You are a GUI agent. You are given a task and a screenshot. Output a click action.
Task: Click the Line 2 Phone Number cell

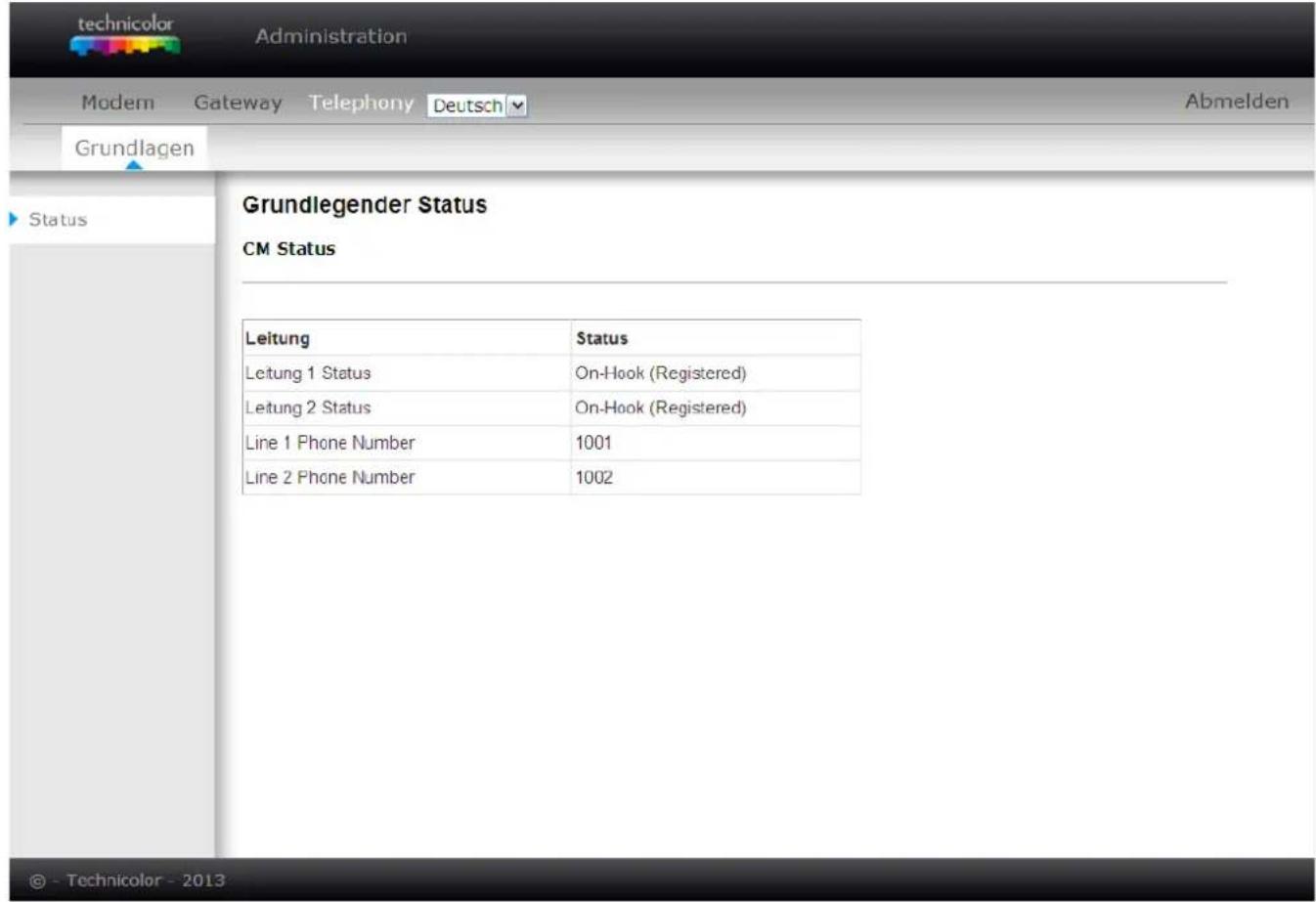coord(407,477)
